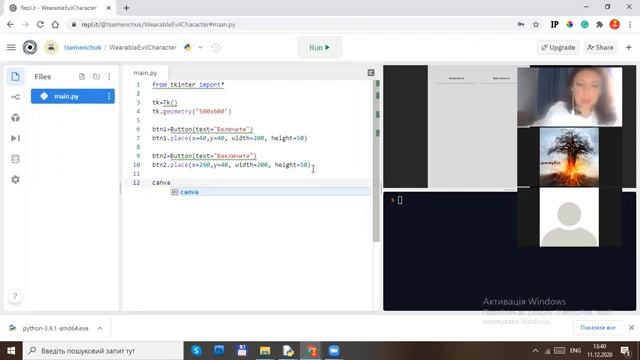The height and width of the screenshot is (360, 640).
Task: Close the downloads bar
Action: 631,328
